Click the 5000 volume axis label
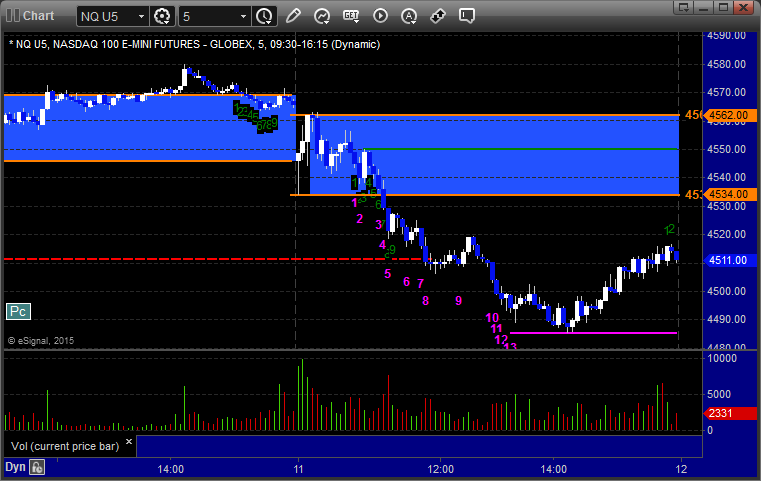 [x=719, y=394]
